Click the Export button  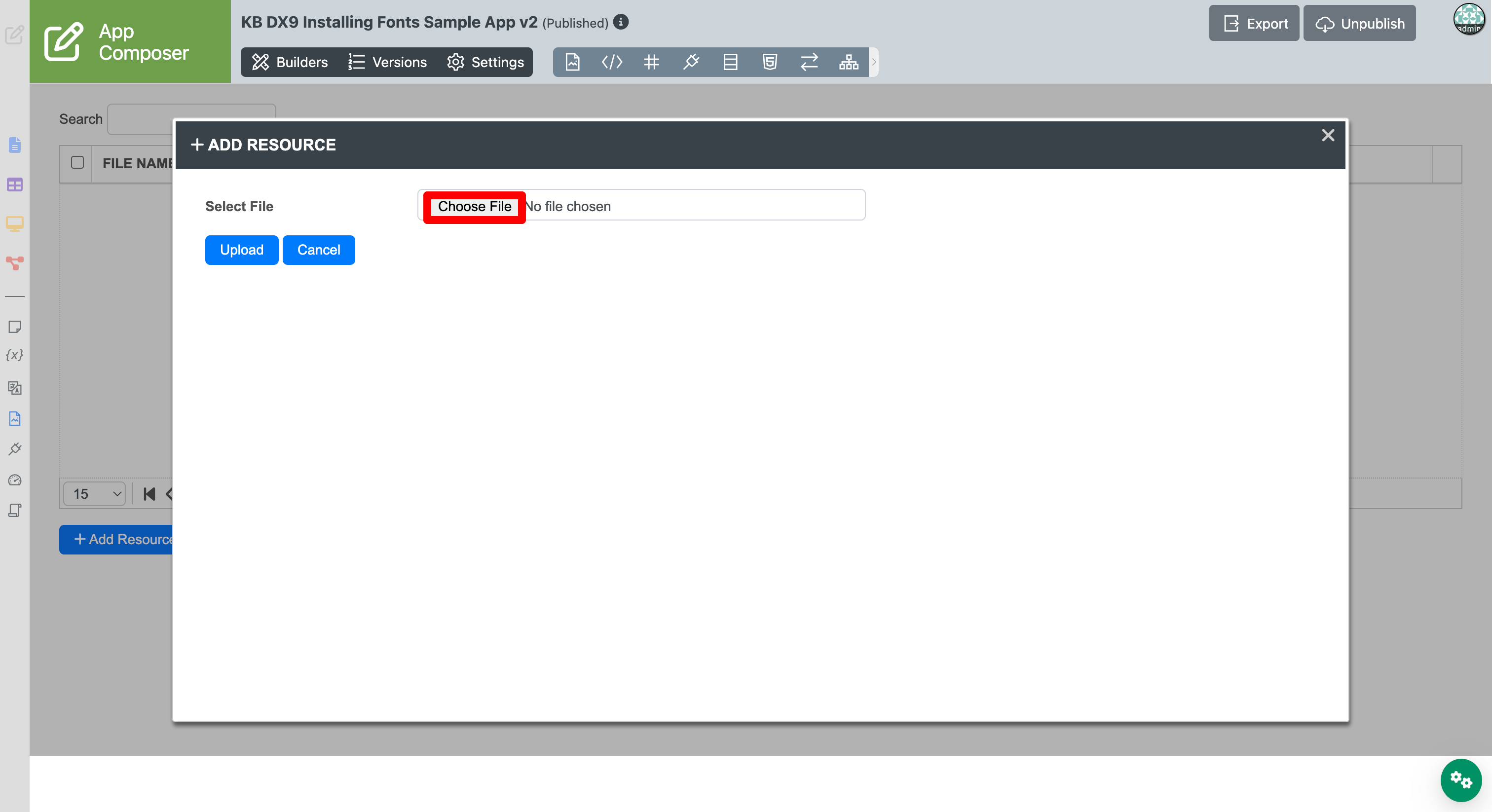[x=1254, y=24]
